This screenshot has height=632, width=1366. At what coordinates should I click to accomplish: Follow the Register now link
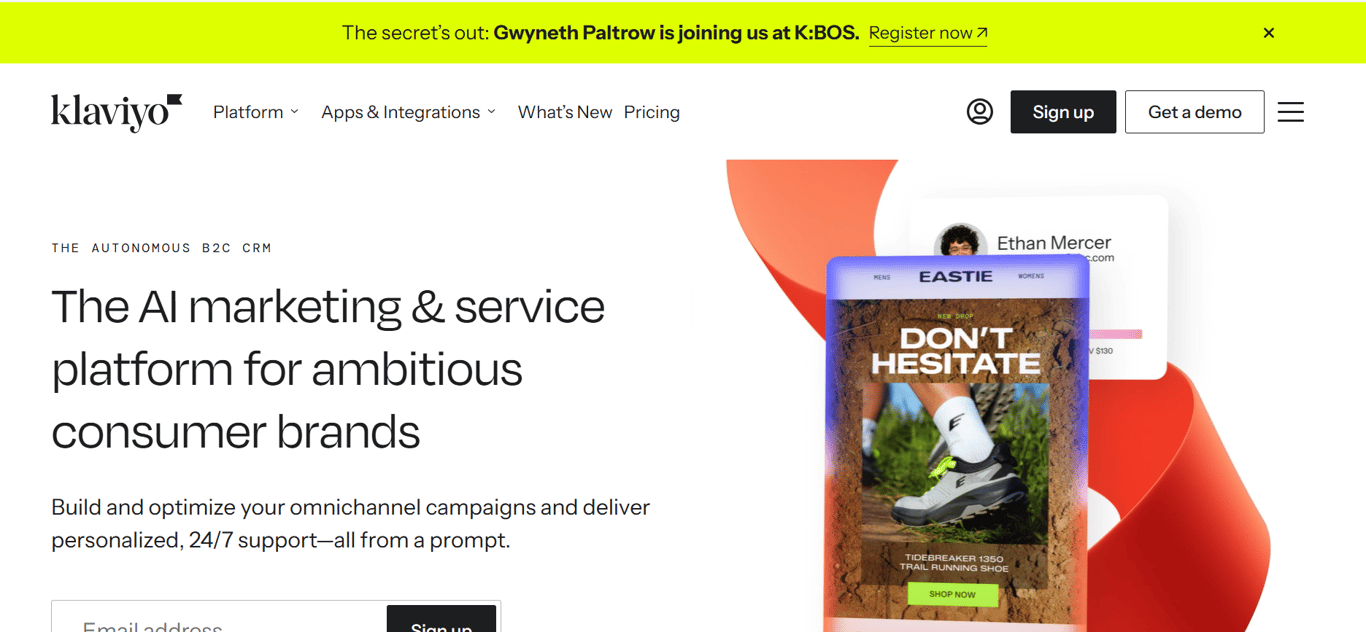[928, 33]
